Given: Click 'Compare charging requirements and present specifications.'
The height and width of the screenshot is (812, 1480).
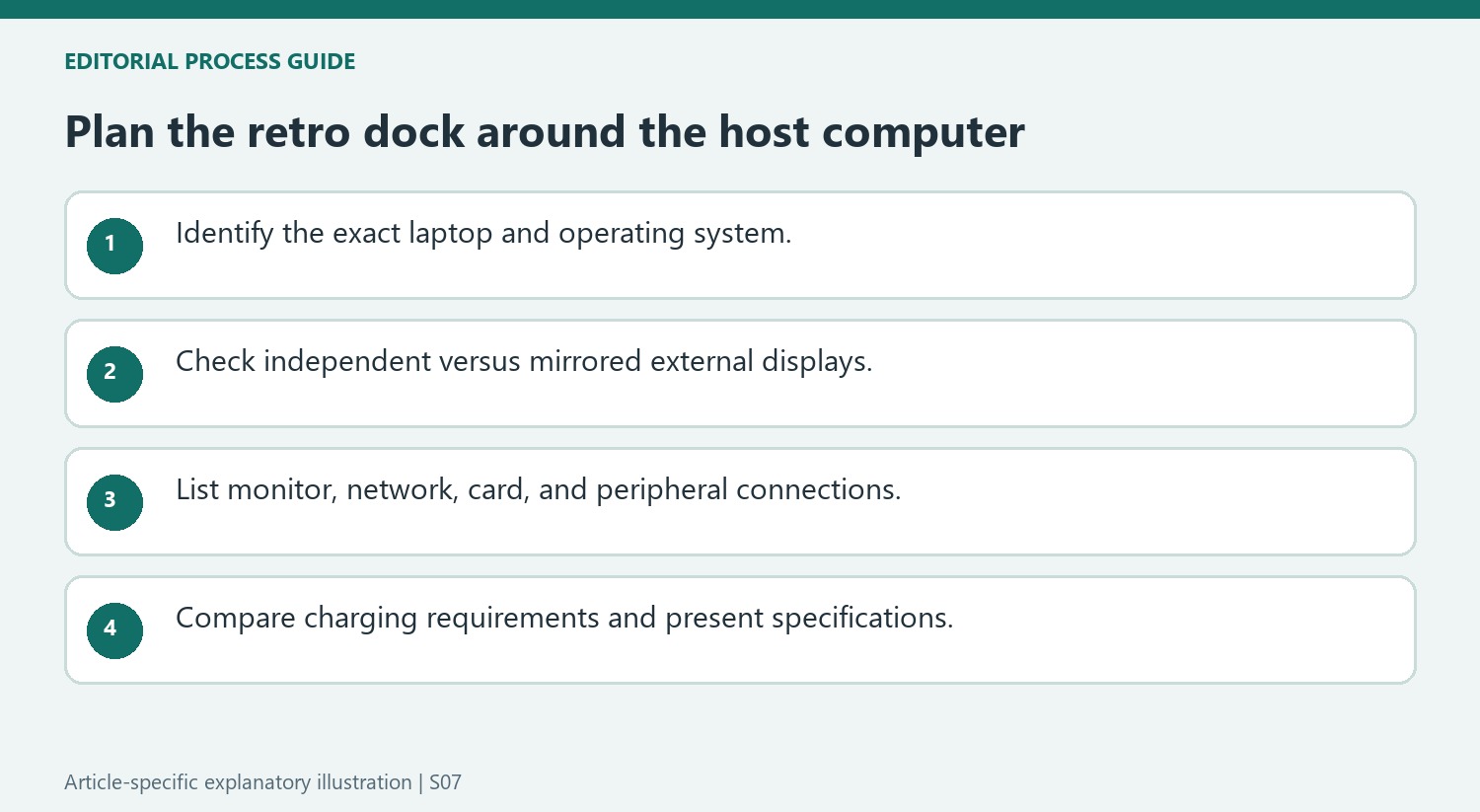Looking at the screenshot, I should 564,619.
